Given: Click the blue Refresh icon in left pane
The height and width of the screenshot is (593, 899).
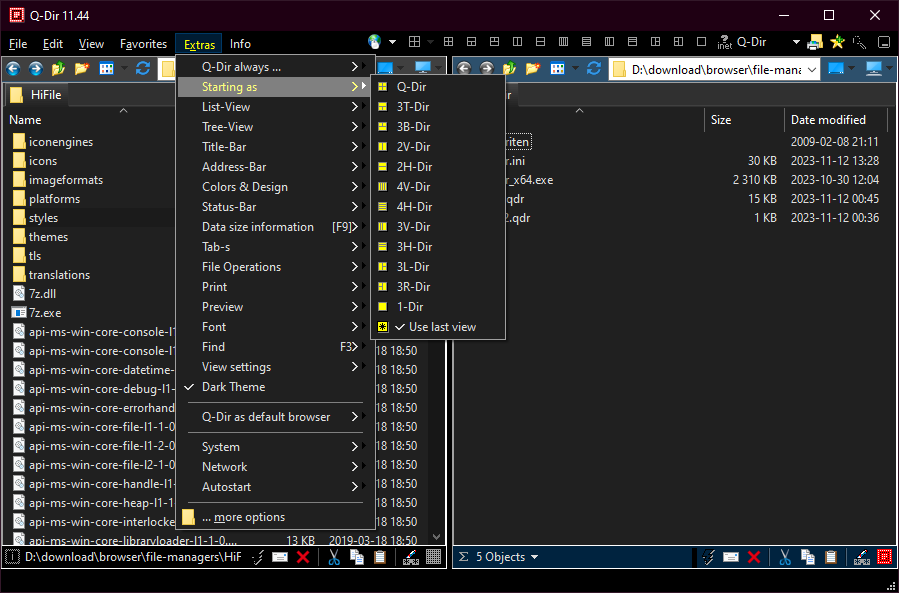Looking at the screenshot, I should pyautogui.click(x=143, y=69).
